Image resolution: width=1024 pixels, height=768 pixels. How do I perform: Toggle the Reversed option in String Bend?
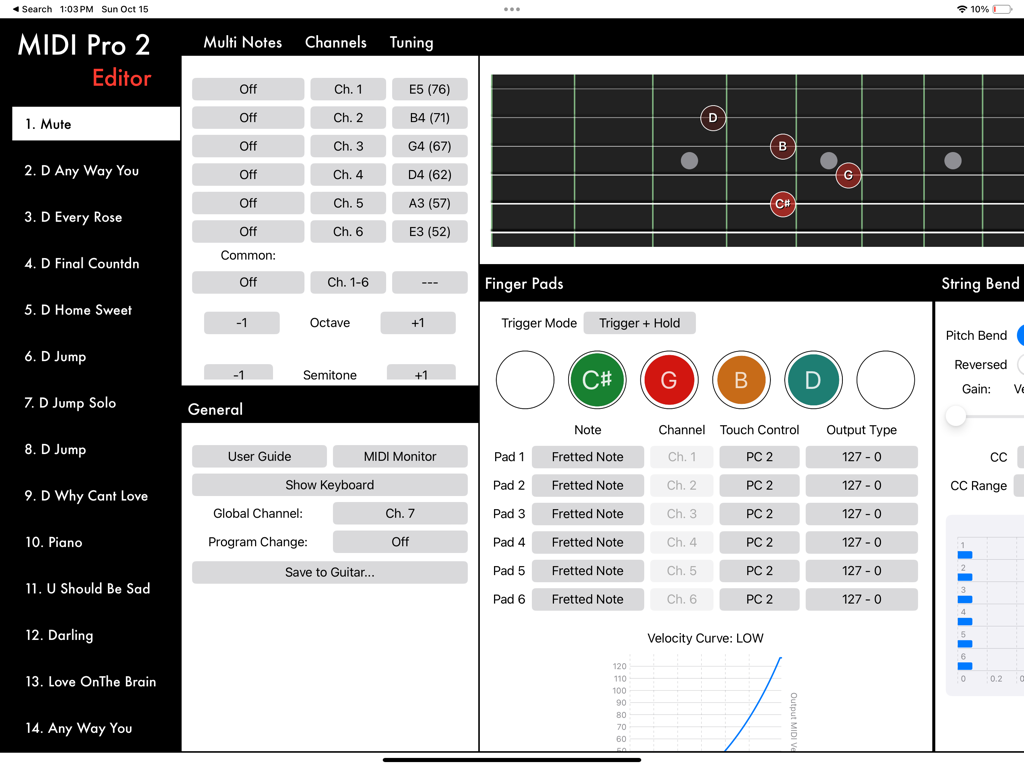tap(1020, 364)
